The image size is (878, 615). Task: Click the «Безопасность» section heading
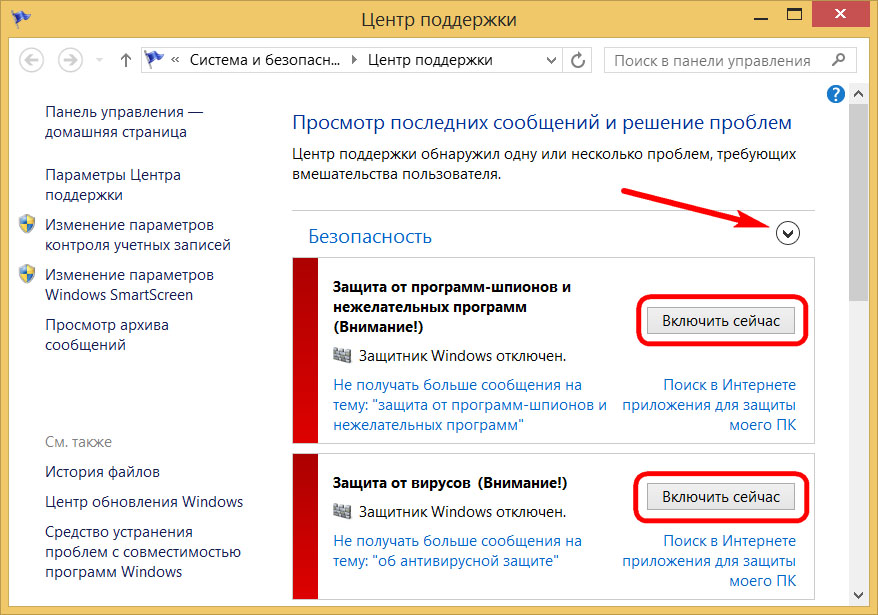point(370,236)
